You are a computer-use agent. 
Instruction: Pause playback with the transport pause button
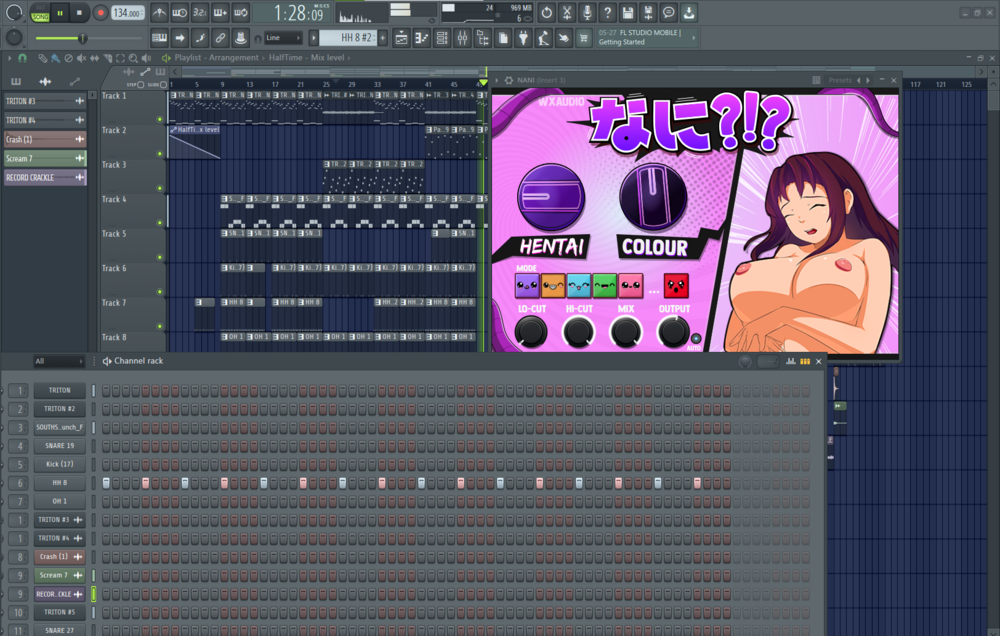click(60, 12)
